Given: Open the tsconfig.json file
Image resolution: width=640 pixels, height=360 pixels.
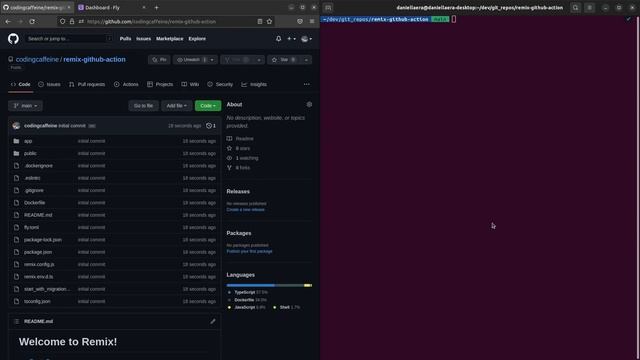Looking at the screenshot, I should pos(37,301).
